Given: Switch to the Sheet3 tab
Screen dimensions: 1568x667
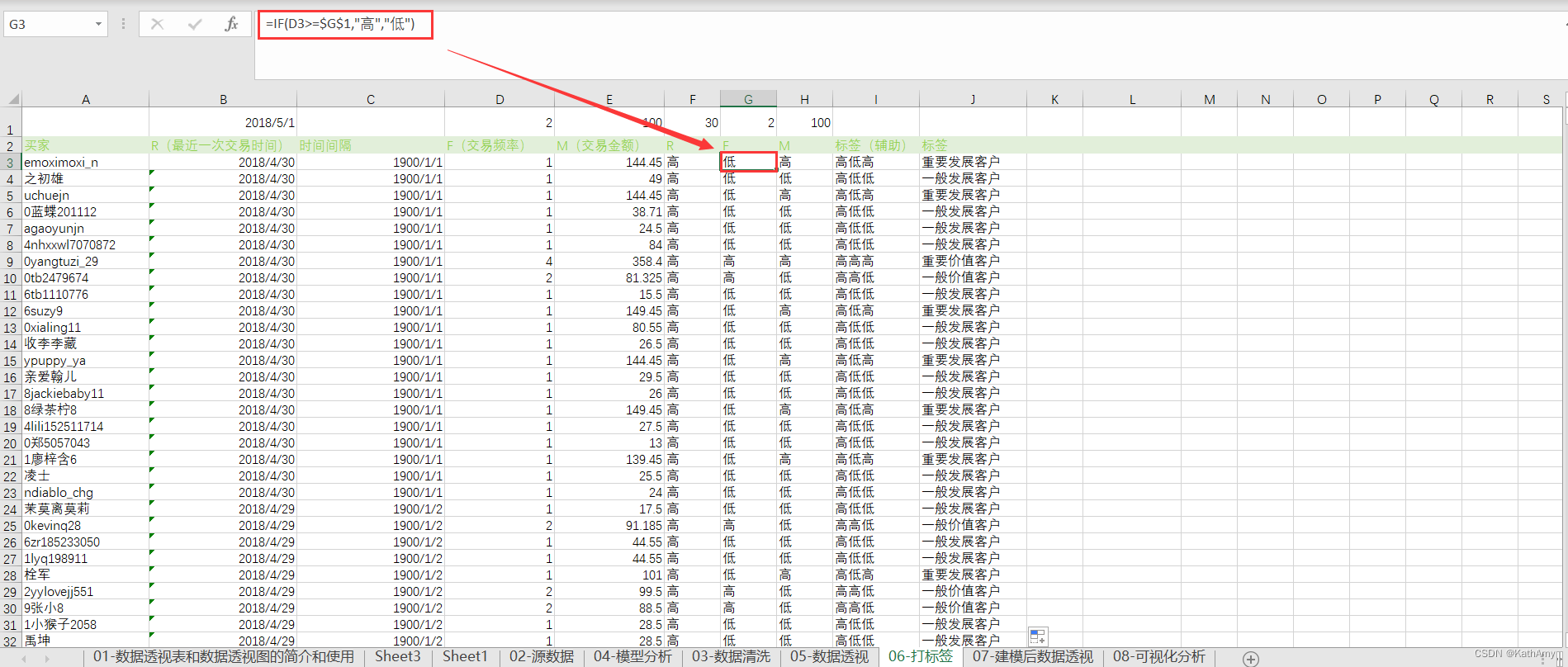Looking at the screenshot, I should (x=397, y=656).
